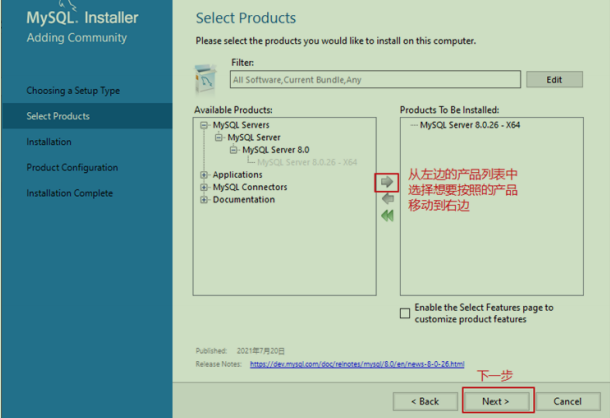Open the release notes hyperlink
This screenshot has width=610, height=418.
click(x=357, y=364)
